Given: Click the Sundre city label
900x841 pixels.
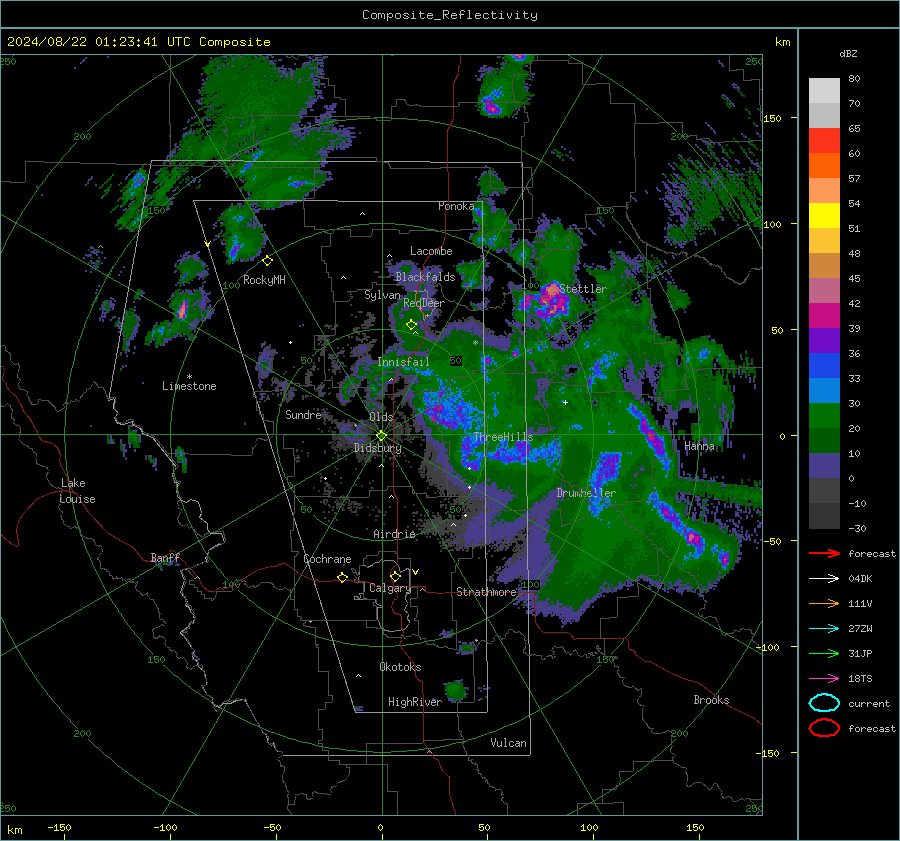Looking at the screenshot, I should point(303,415).
